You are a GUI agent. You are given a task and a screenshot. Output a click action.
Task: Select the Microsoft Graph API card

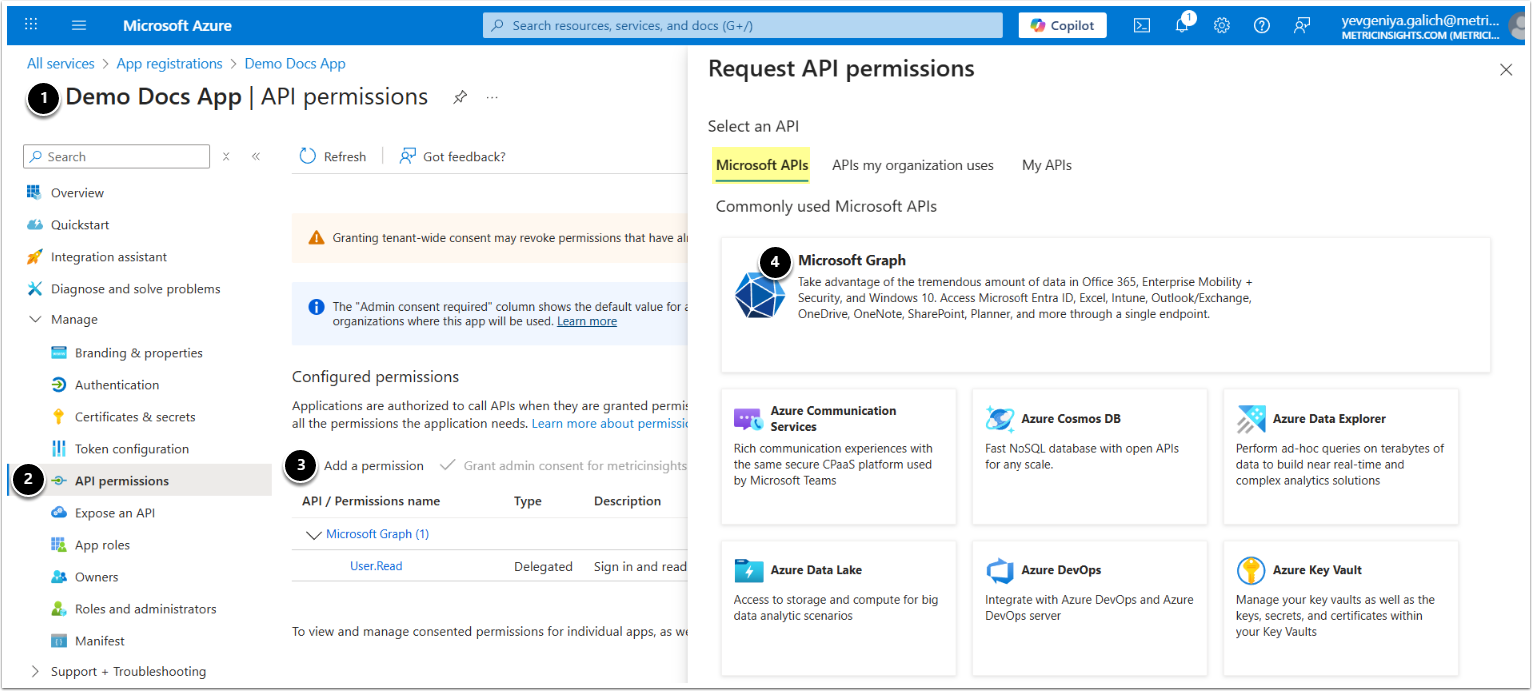click(1105, 304)
